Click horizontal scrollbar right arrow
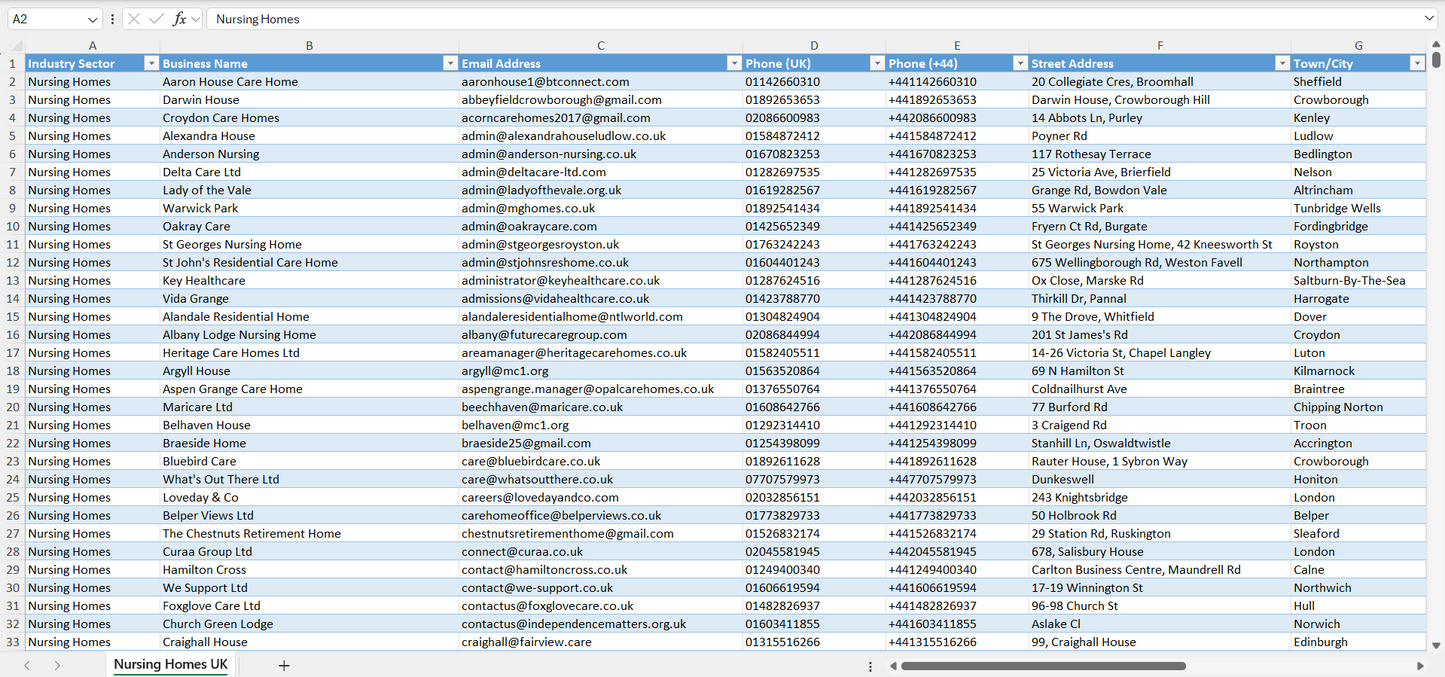 pyautogui.click(x=1420, y=666)
